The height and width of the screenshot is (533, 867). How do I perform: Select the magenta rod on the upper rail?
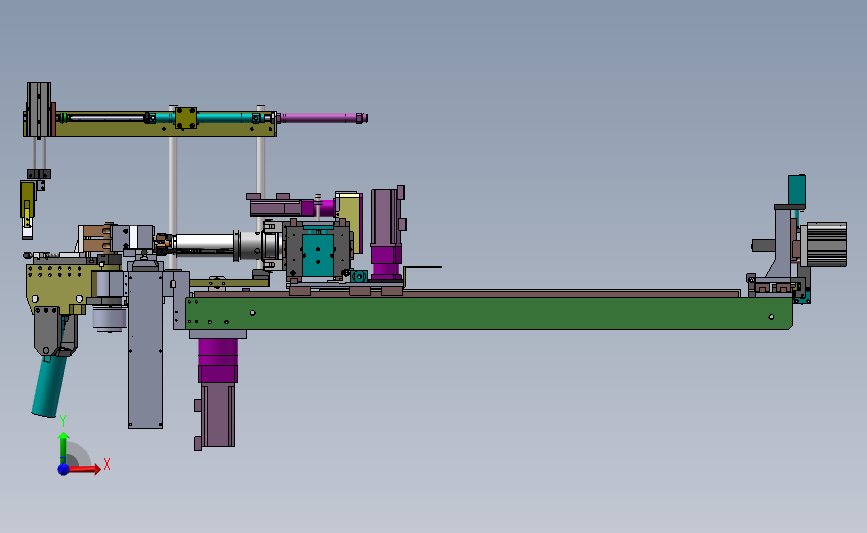pos(322,118)
